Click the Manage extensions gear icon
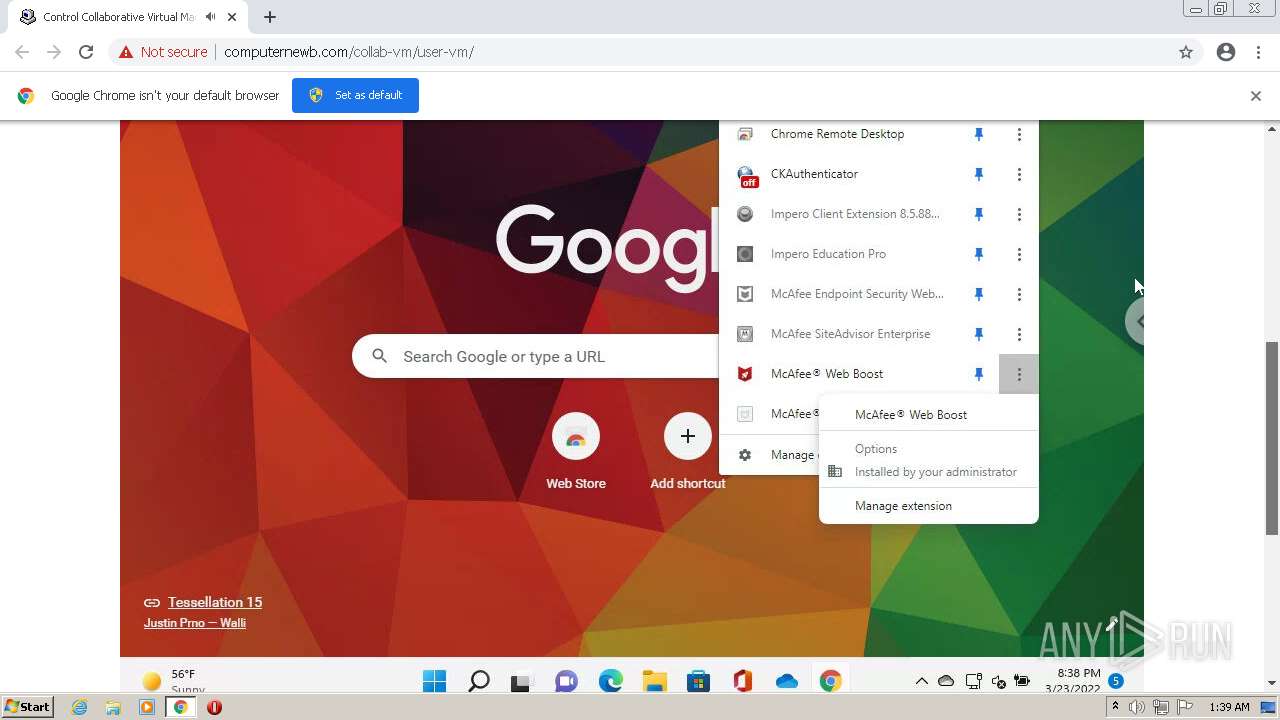The height and width of the screenshot is (720, 1280). [745, 455]
